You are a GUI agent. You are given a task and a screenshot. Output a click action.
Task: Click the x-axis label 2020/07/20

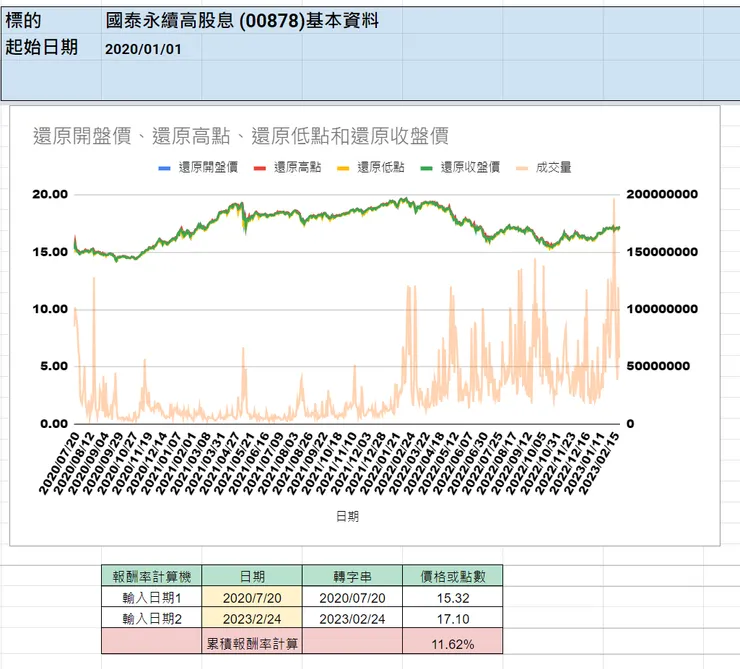(59, 463)
